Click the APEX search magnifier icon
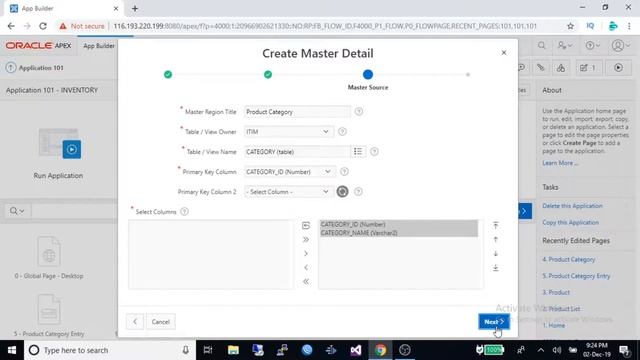Screen dimensions: 640x360 (x=542, y=46)
